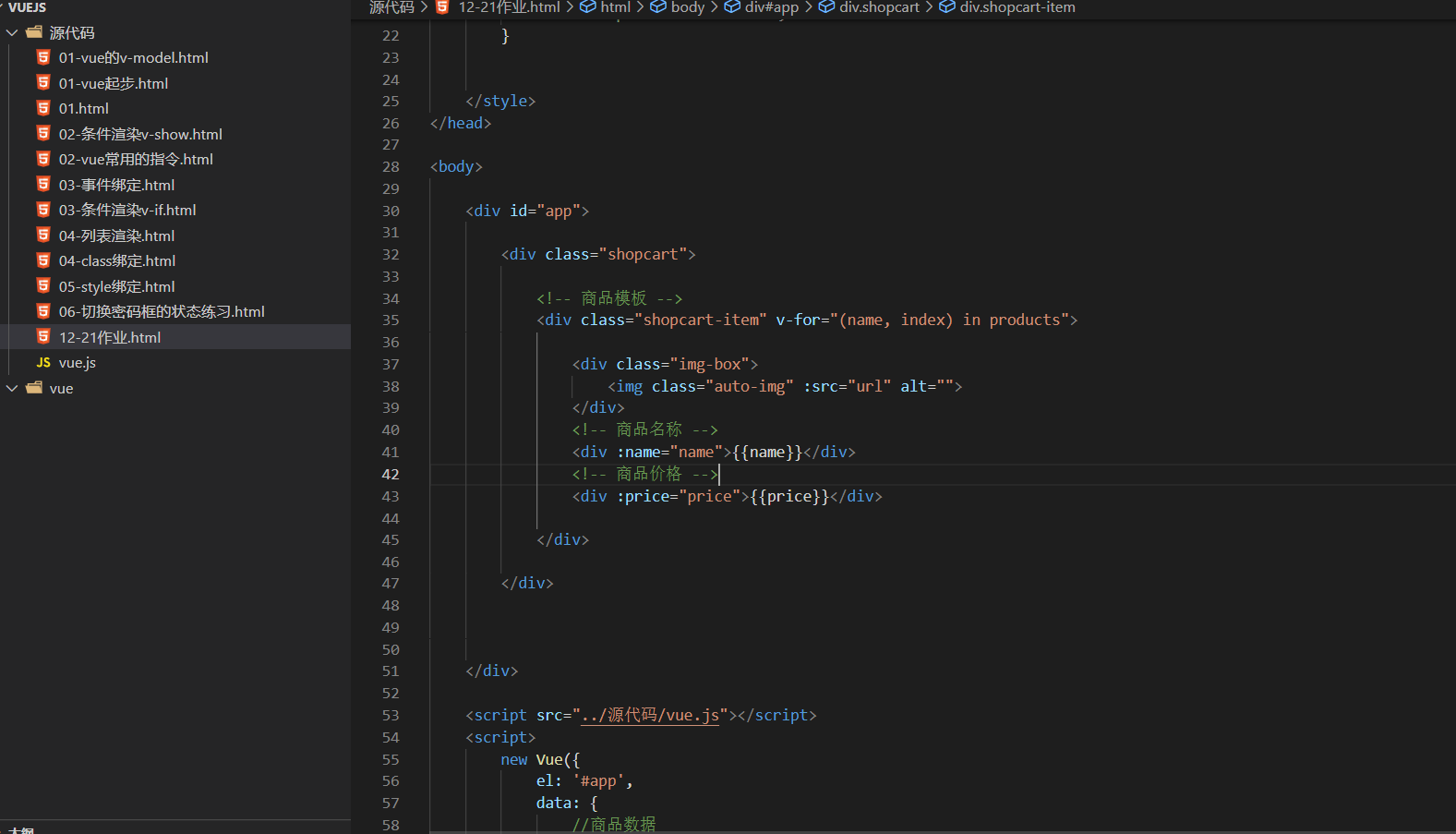
Task: Click HTML5 icon beside 01.html
Action: (43, 108)
